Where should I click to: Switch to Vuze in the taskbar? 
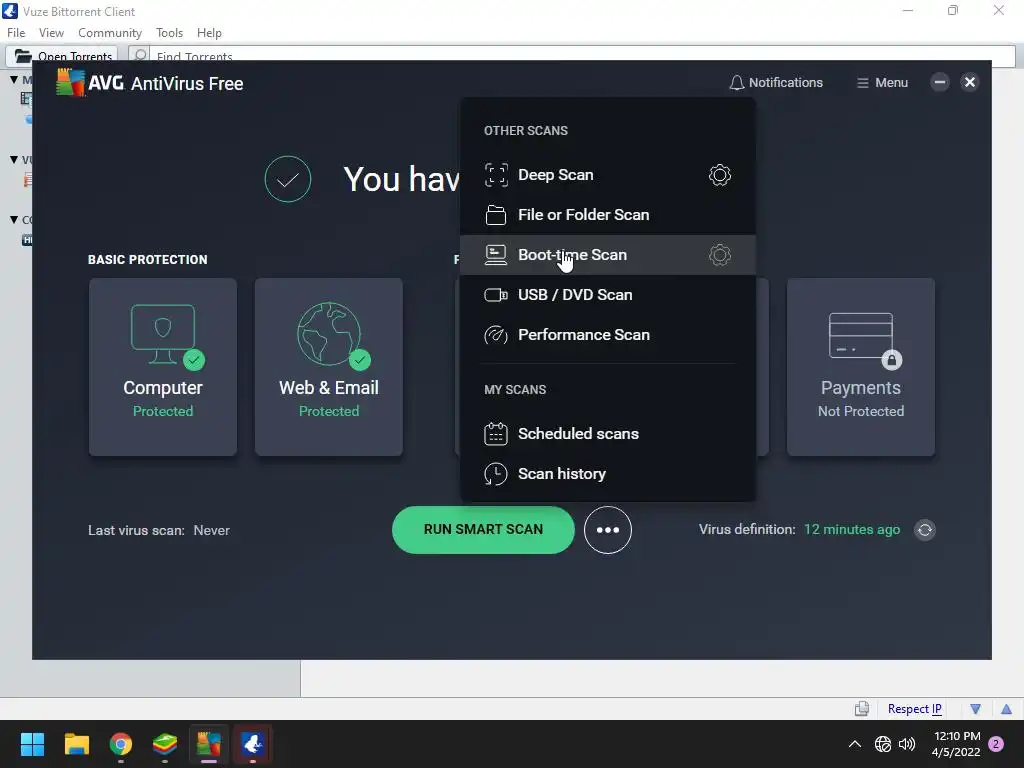coord(253,744)
